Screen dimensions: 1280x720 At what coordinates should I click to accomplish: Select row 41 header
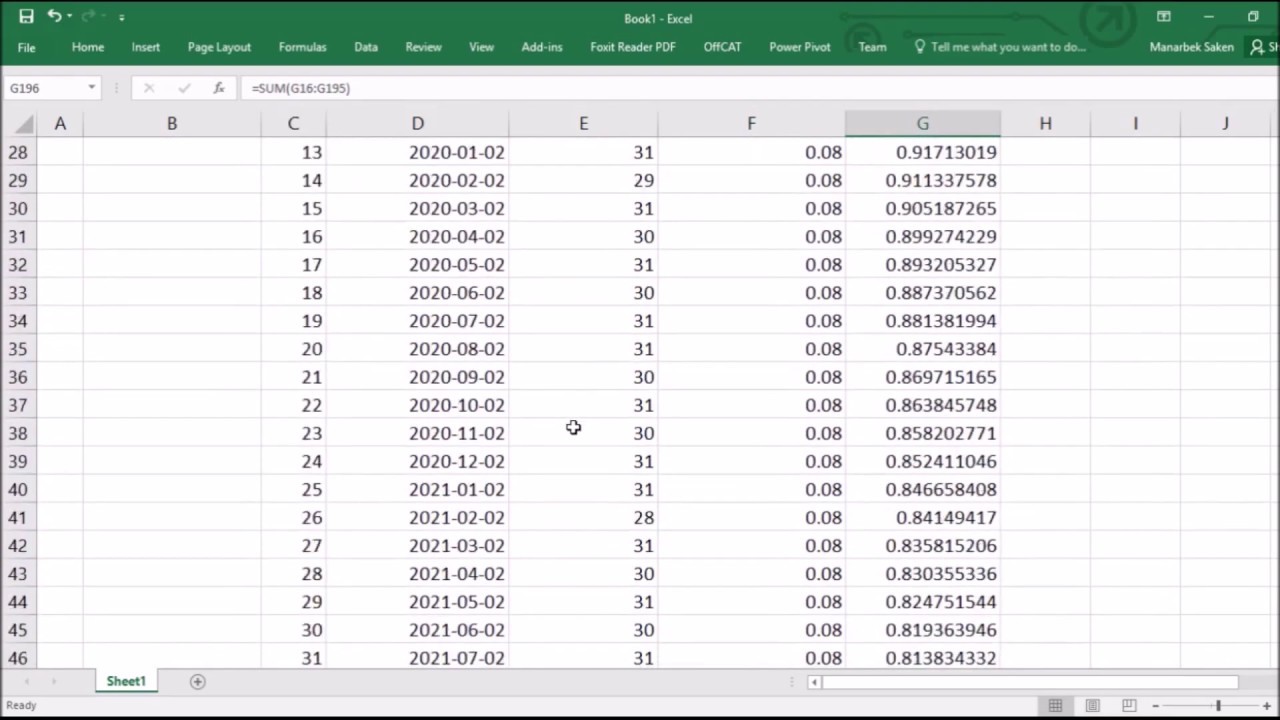[18, 518]
